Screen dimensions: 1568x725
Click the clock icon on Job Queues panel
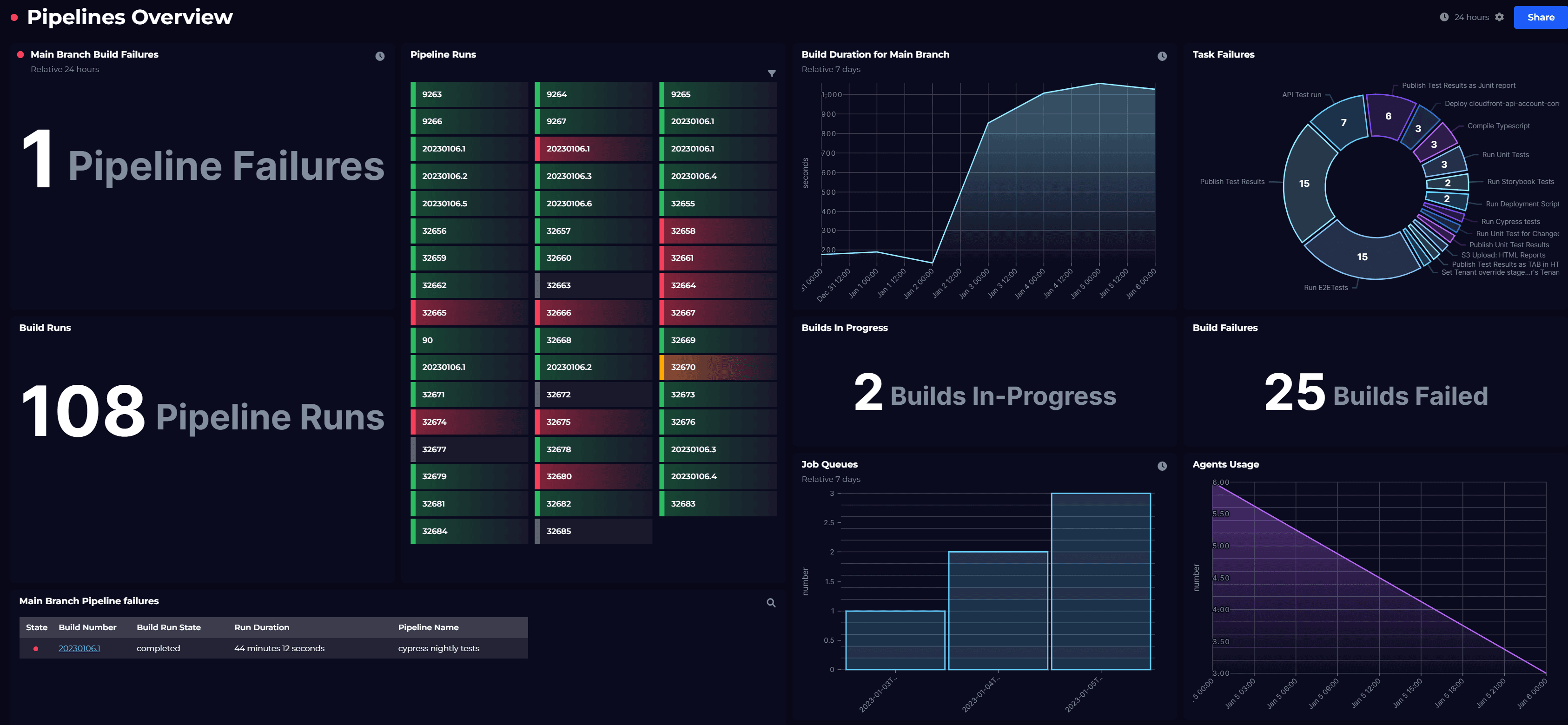coord(1161,466)
